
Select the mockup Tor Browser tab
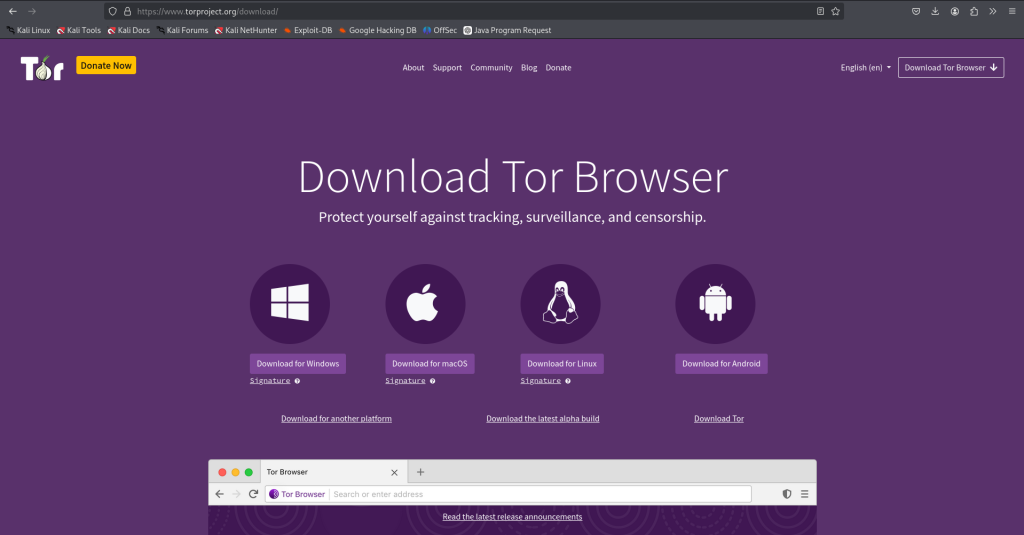click(x=334, y=472)
